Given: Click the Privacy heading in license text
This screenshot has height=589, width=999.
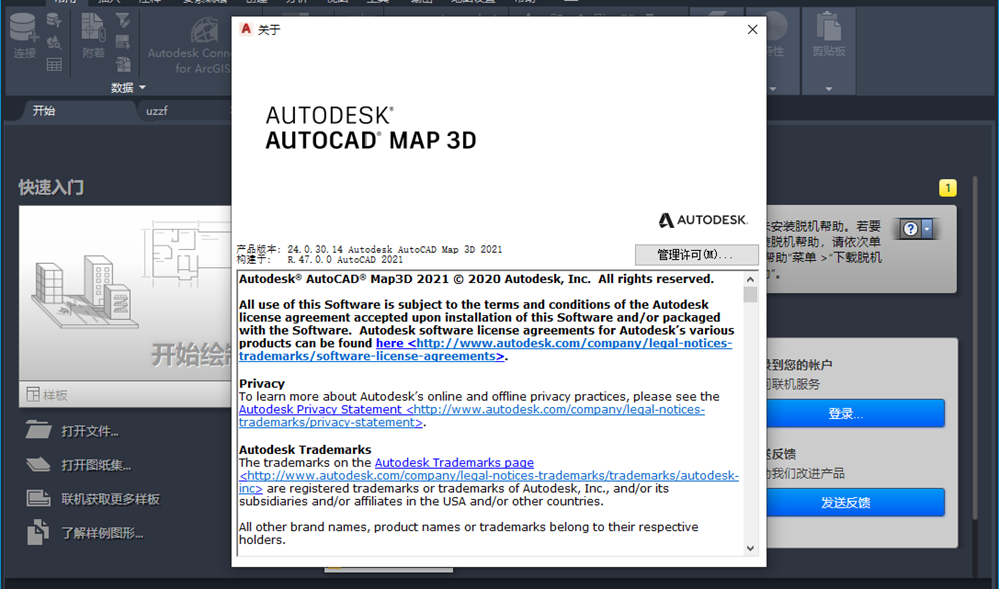Looking at the screenshot, I should pyautogui.click(x=262, y=384).
